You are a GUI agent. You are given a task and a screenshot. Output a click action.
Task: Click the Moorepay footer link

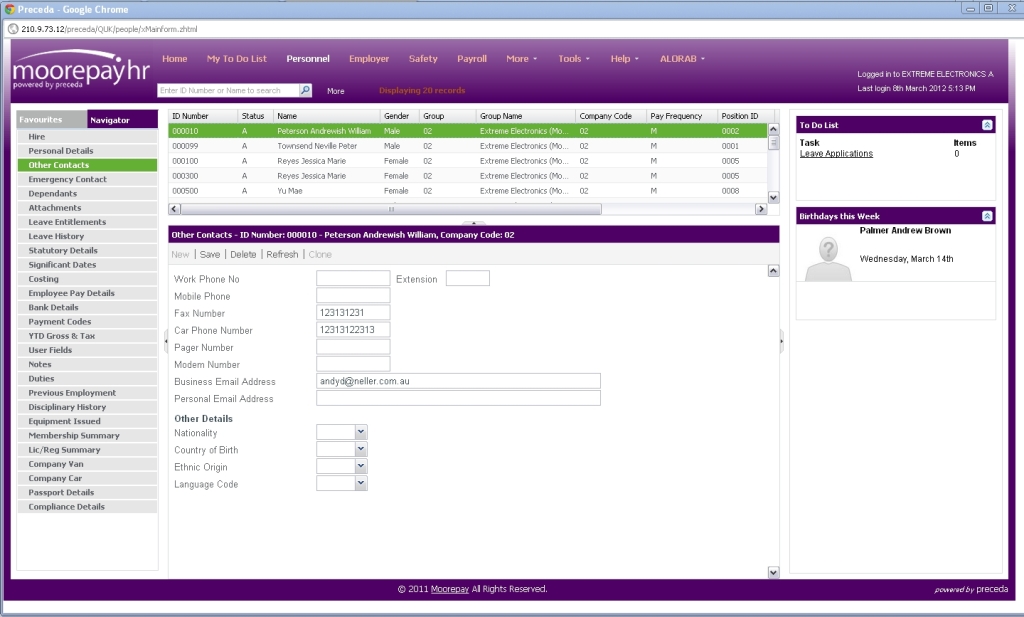tap(450, 589)
